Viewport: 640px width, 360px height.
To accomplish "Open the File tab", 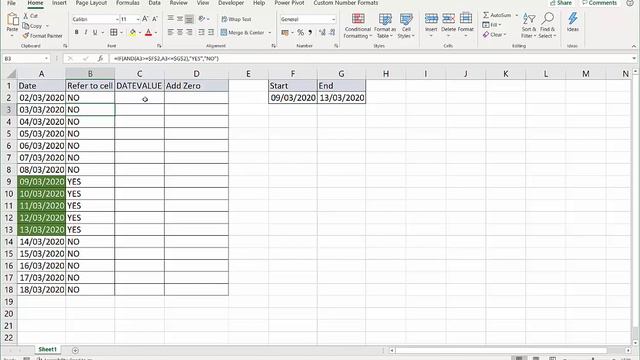I will tap(11, 3).
